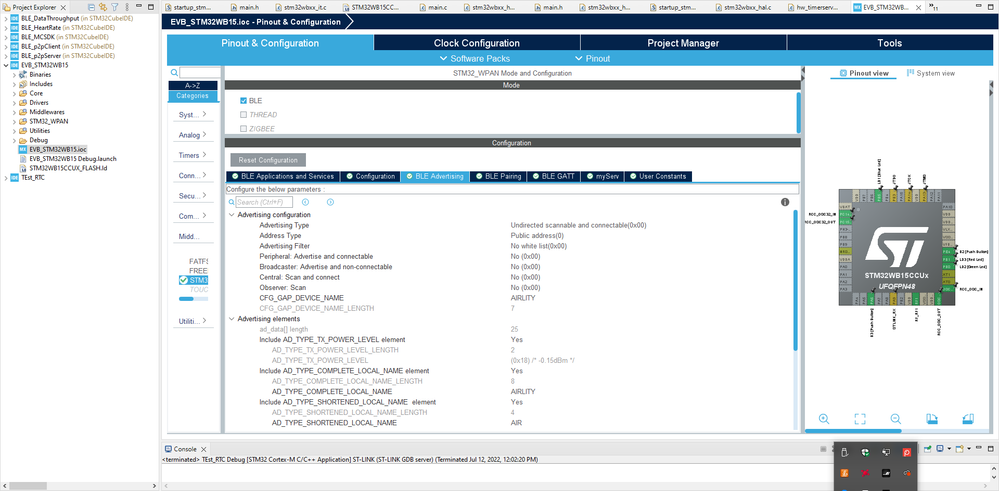This screenshot has height=491, width=999.
Task: Click the orange tray icon
Action: click(x=844, y=473)
